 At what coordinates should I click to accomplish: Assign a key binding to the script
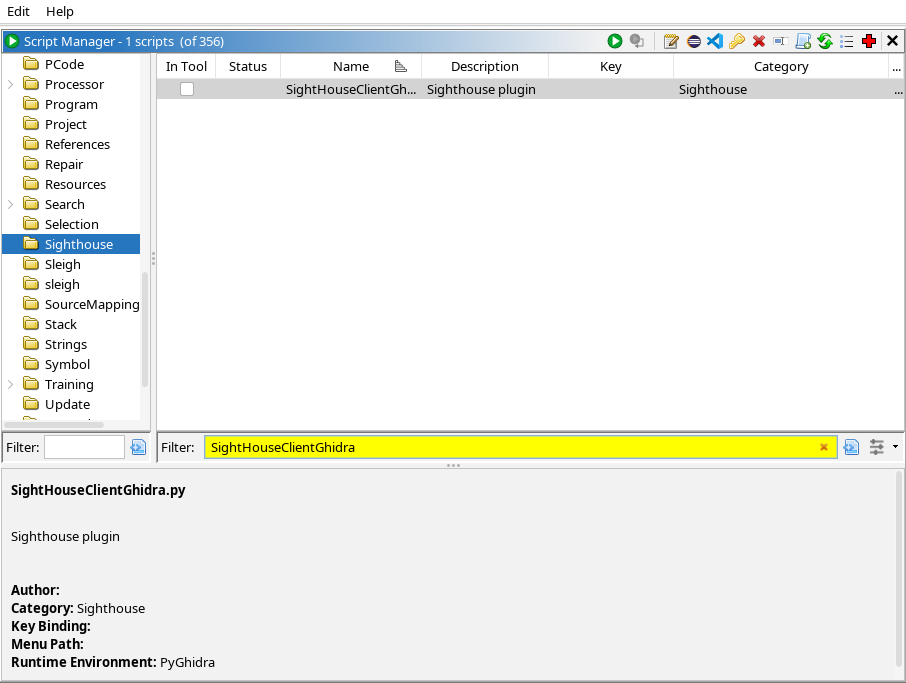click(x=738, y=42)
